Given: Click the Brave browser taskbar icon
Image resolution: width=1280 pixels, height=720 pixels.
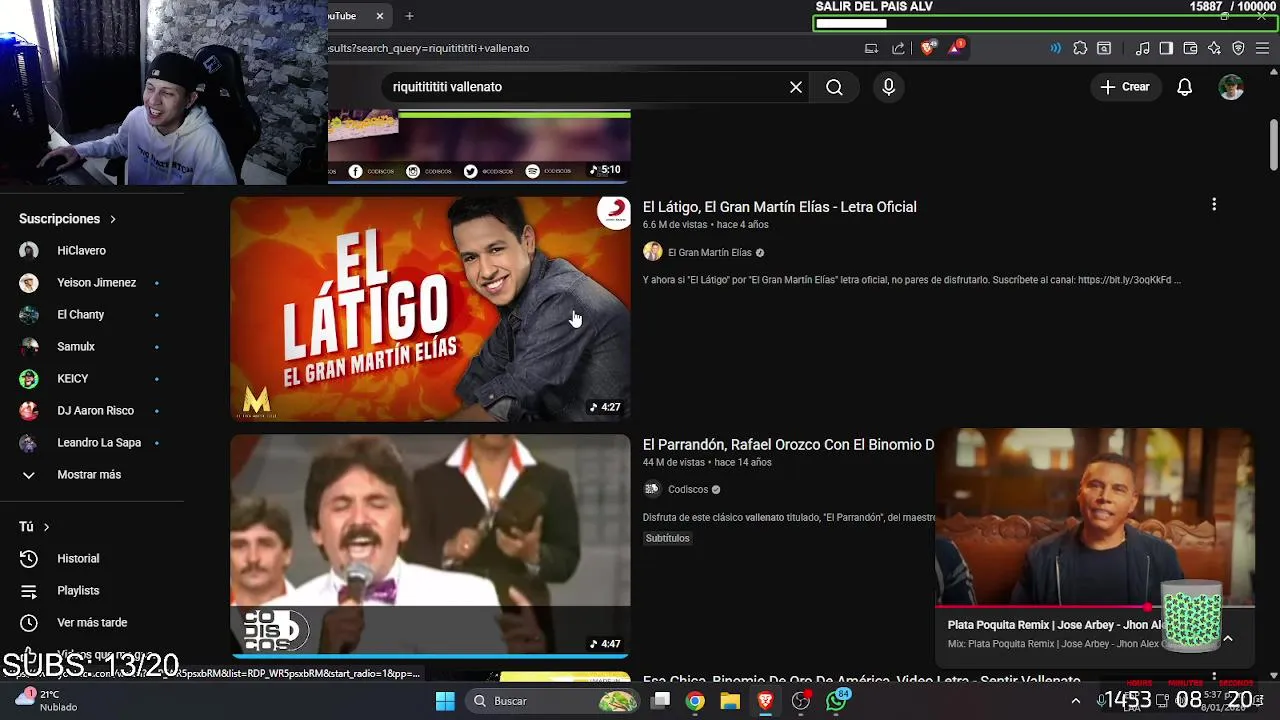Looking at the screenshot, I should 765,701.
